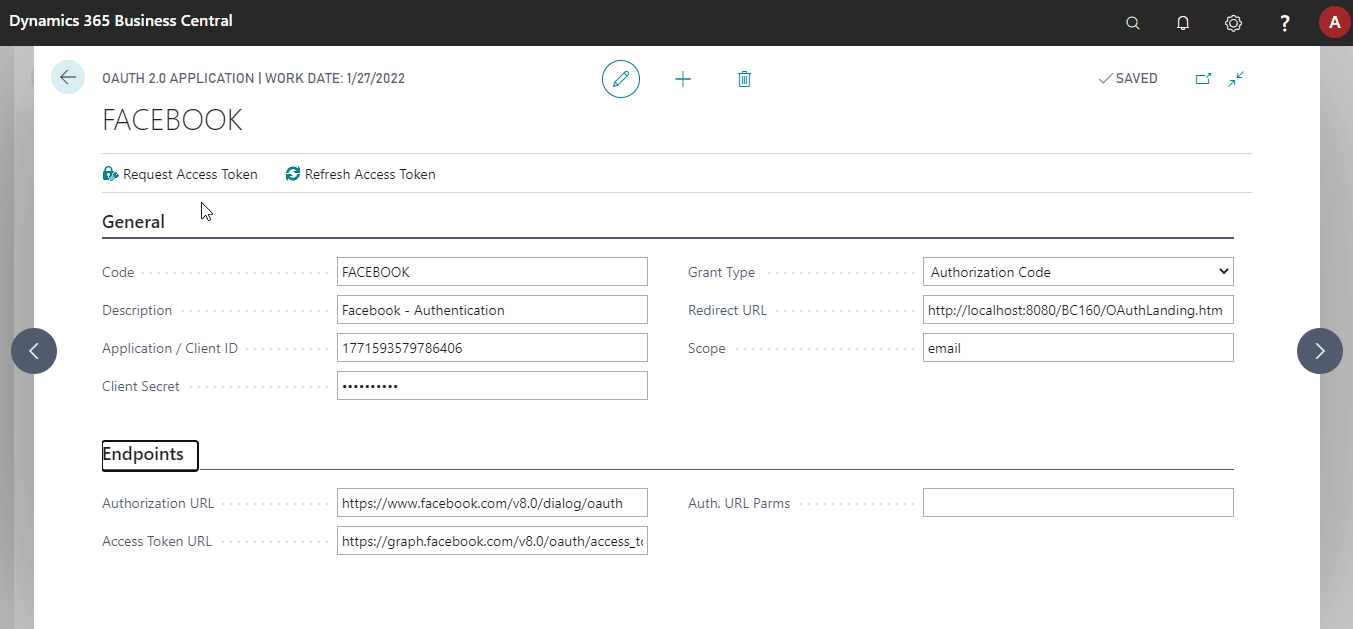Viewport: 1353px width, 629px height.
Task: Click the Scope field containing email
Action: [1078, 348]
